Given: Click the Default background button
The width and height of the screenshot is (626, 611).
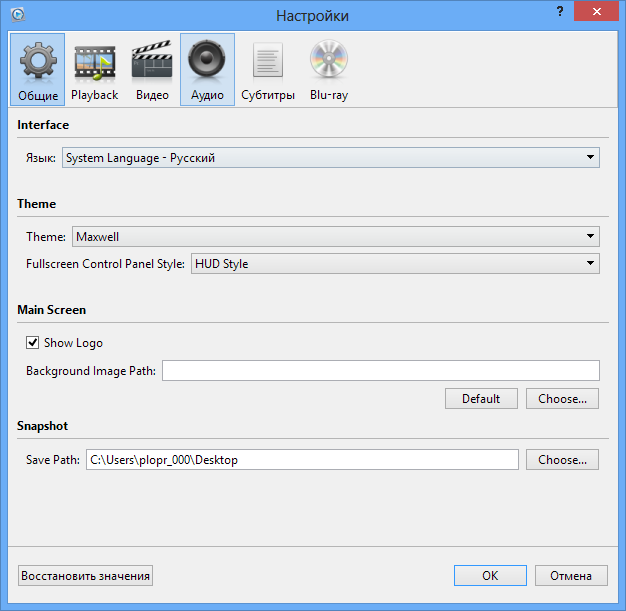Looking at the screenshot, I should (x=481, y=399).
